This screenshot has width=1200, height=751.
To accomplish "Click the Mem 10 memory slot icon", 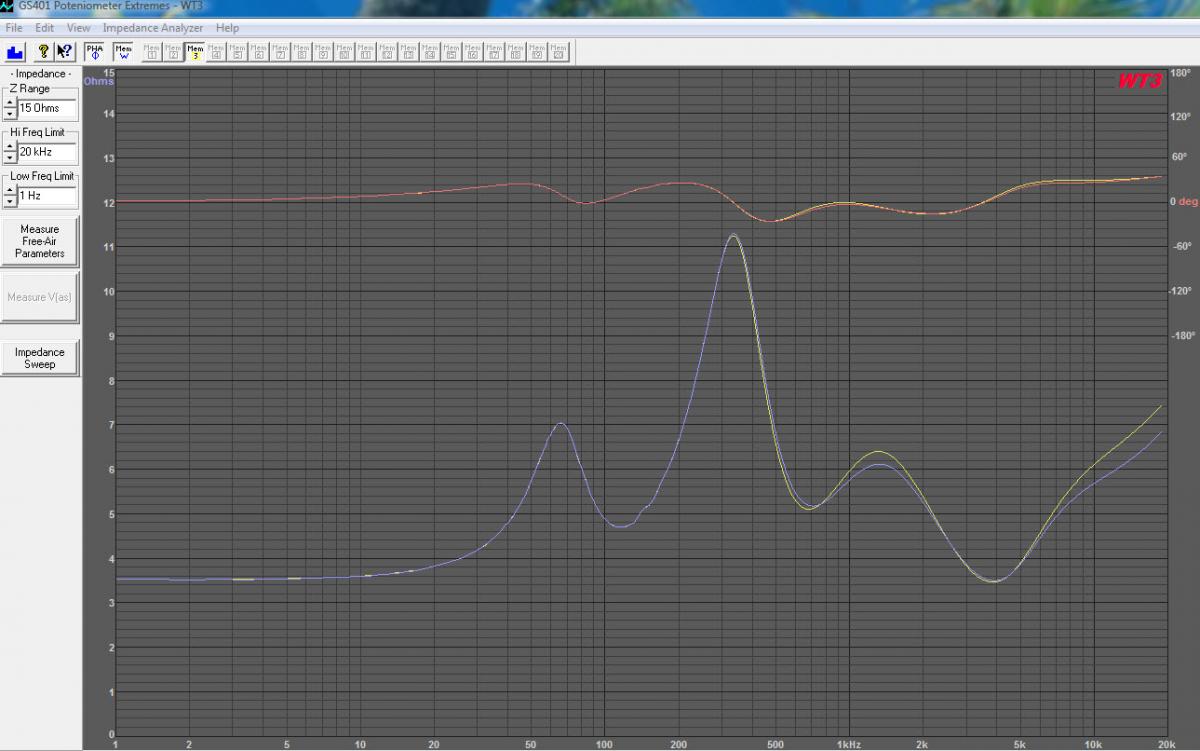I will pos(344,51).
